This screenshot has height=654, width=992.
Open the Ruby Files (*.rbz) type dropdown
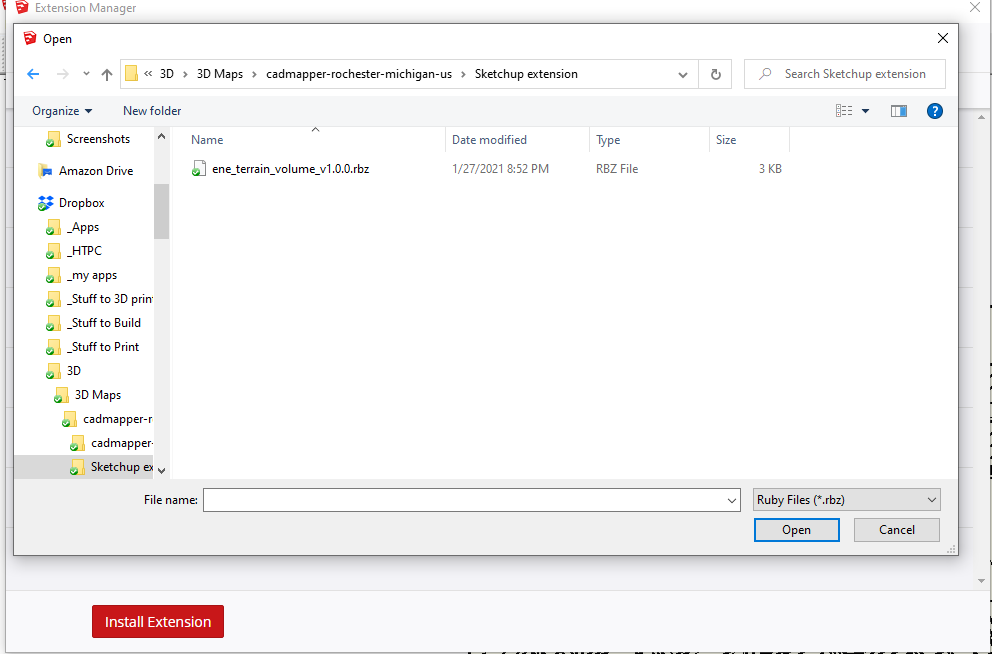(x=846, y=500)
